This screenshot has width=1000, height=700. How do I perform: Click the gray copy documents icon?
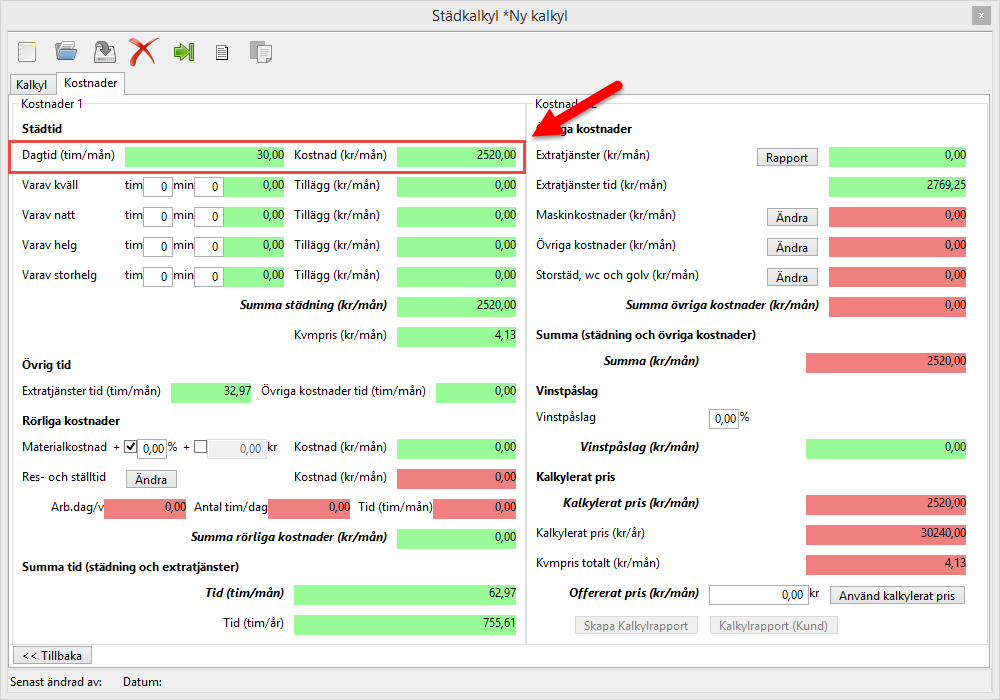coord(261,52)
